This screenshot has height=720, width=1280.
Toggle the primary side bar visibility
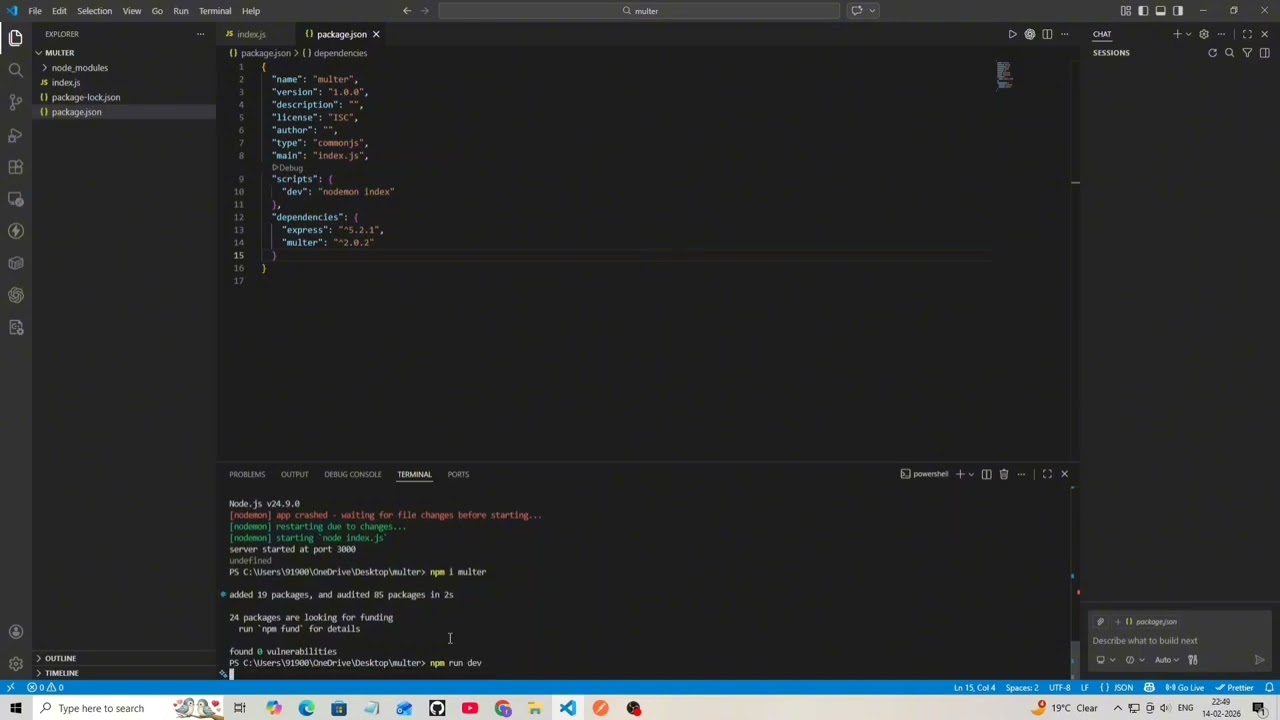pyautogui.click(x=1143, y=11)
